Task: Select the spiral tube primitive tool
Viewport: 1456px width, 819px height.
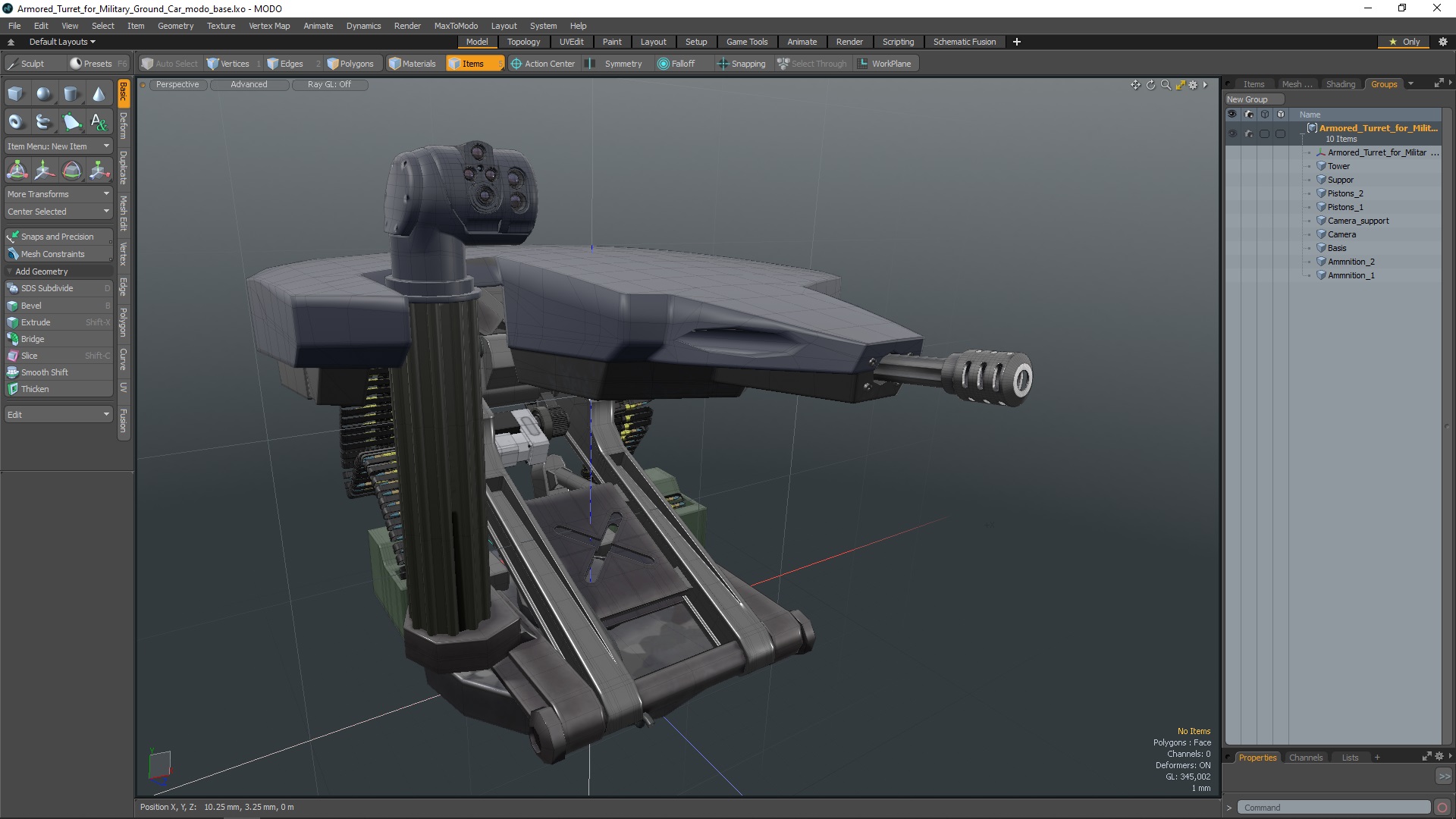Action: tap(44, 121)
